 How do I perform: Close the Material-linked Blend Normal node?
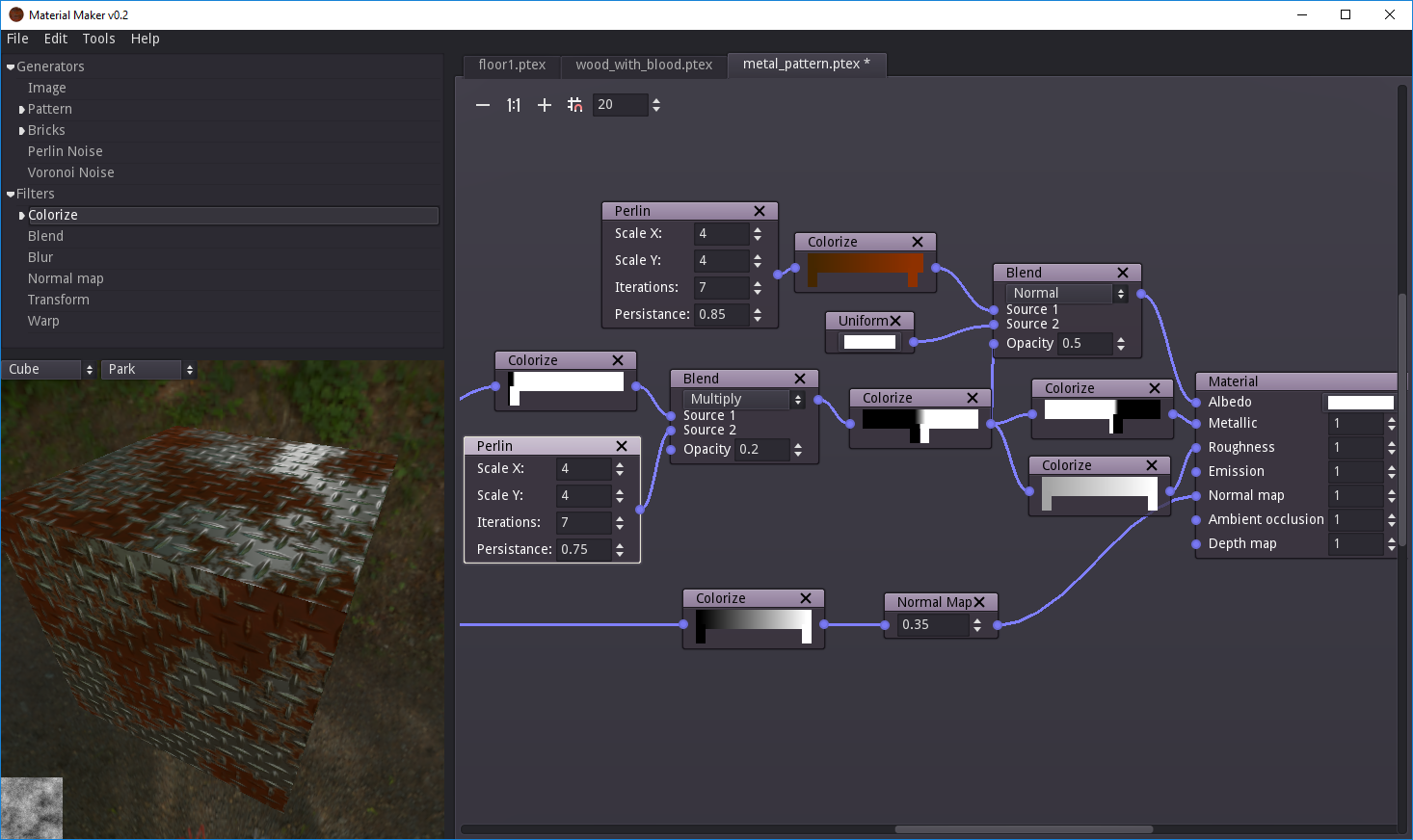tap(1123, 273)
